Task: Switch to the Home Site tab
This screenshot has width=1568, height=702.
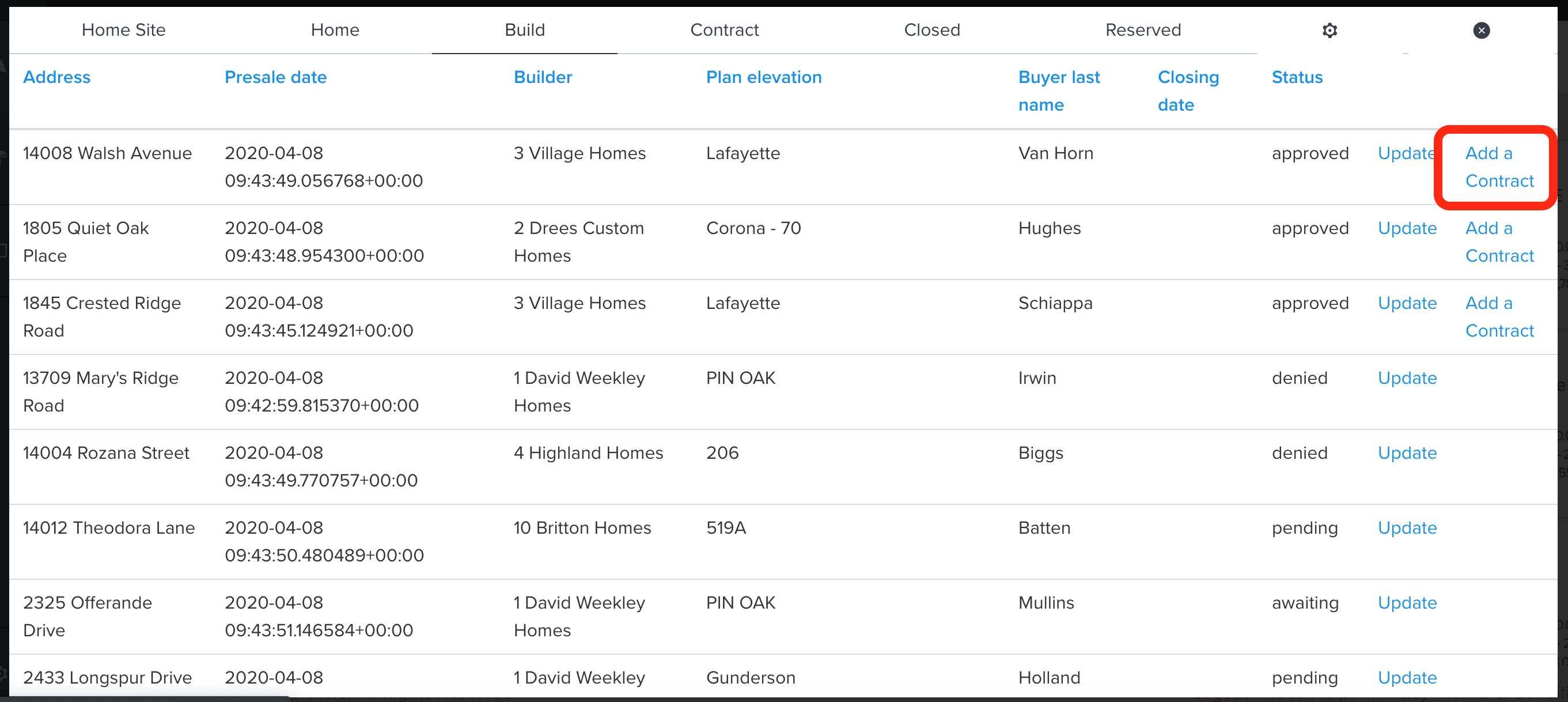Action: click(x=124, y=30)
